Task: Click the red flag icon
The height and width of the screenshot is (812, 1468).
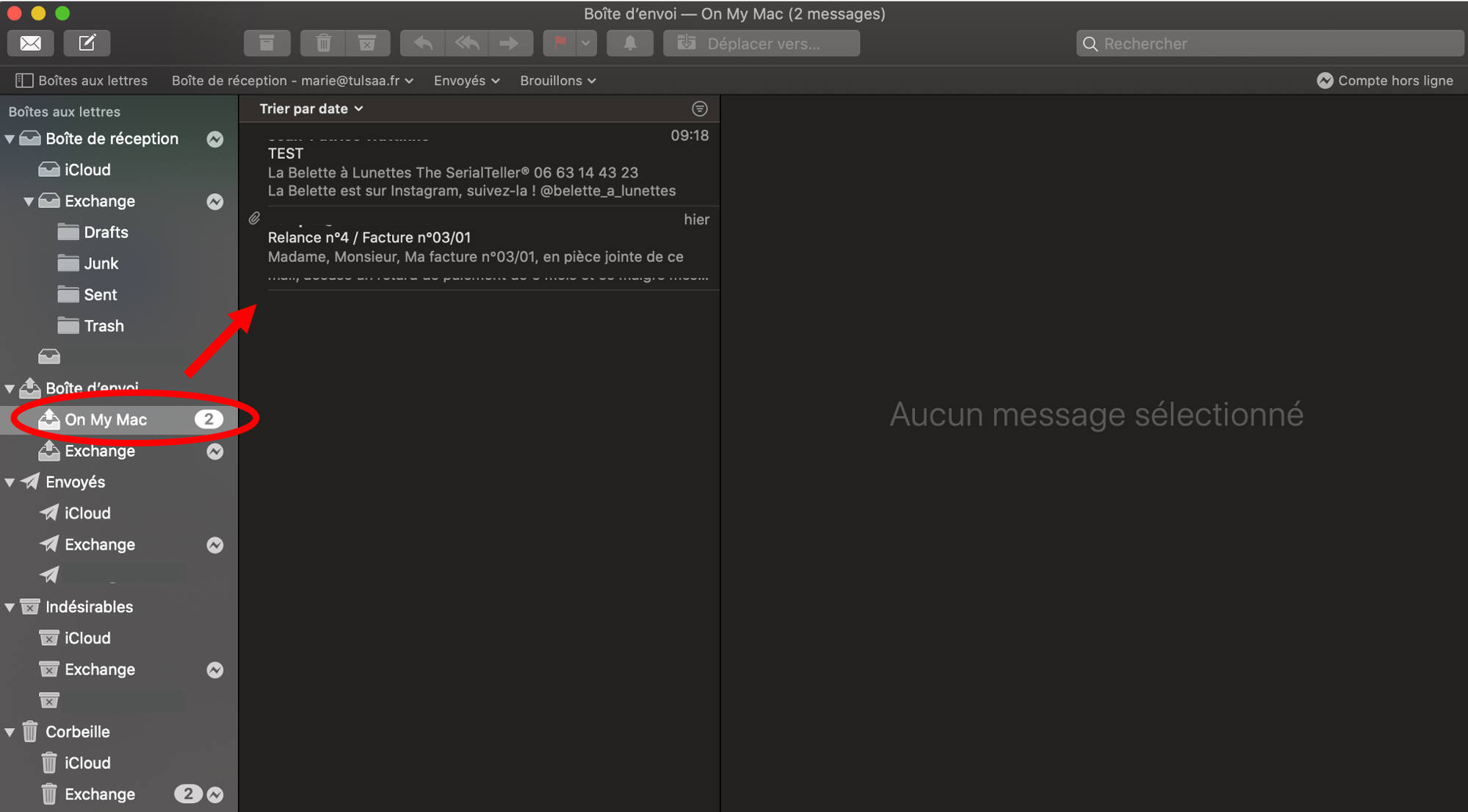Action: coord(560,43)
